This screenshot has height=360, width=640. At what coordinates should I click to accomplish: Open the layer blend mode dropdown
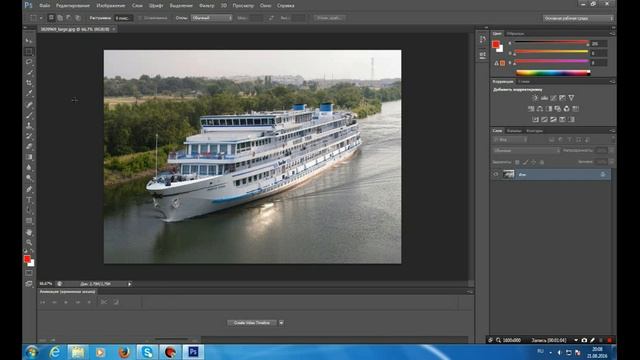(x=527, y=151)
